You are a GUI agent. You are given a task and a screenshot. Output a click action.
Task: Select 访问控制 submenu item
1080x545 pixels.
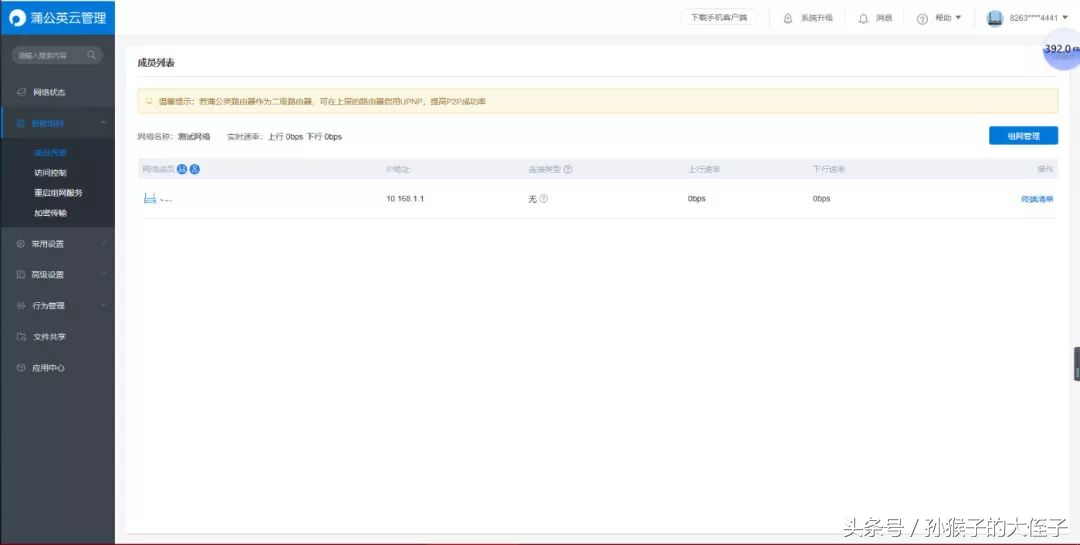[50, 173]
